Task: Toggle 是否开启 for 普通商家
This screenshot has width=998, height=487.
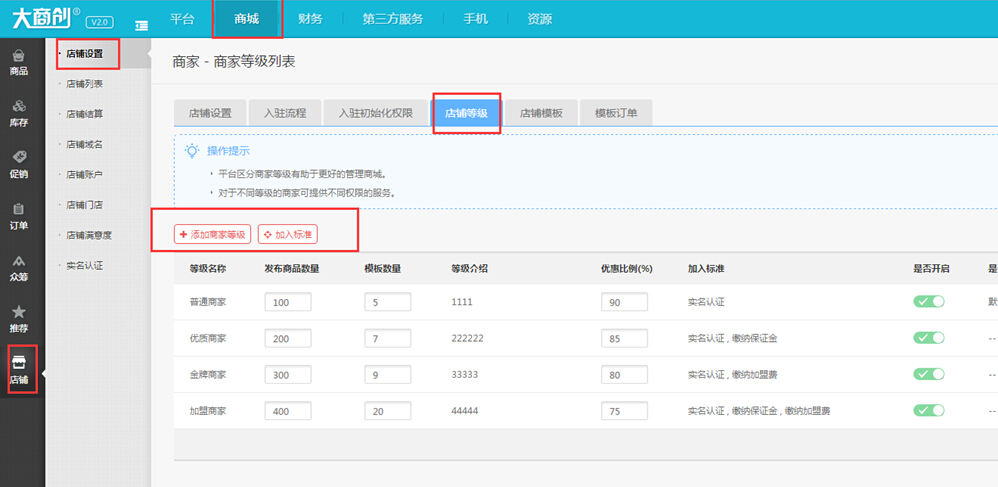Action: pyautogui.click(x=929, y=302)
